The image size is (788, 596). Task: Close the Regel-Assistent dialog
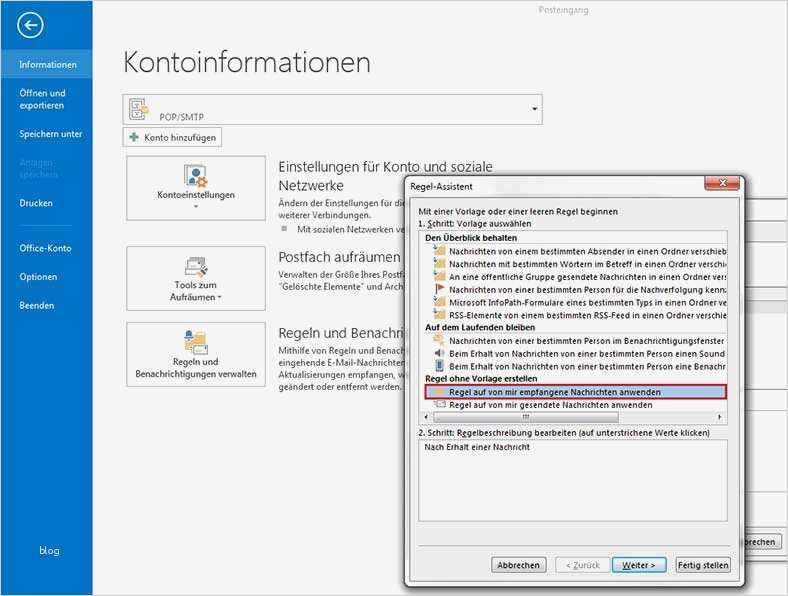click(x=722, y=183)
